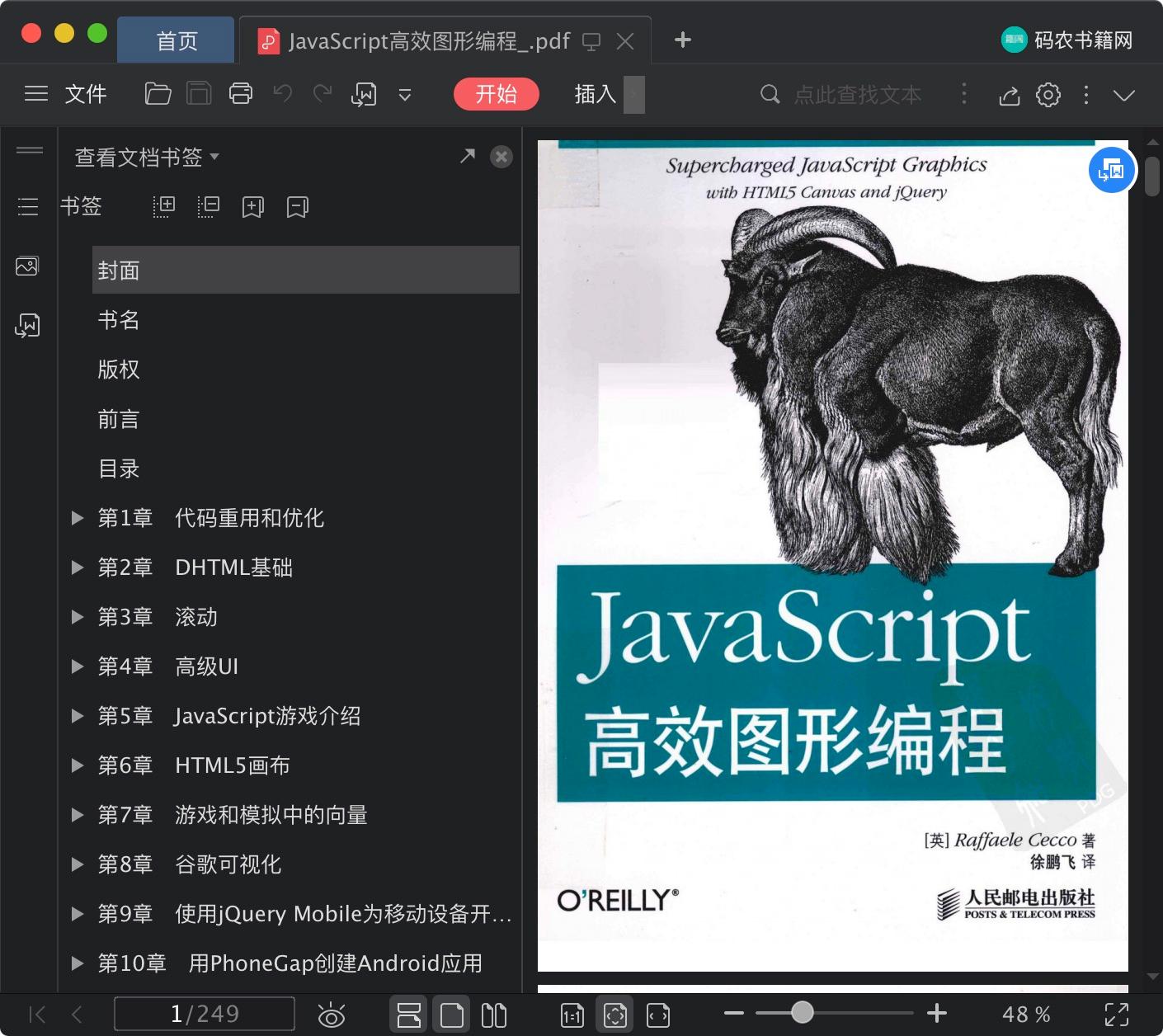
Task: Jump to the 目录 bookmark
Action: 119,469
